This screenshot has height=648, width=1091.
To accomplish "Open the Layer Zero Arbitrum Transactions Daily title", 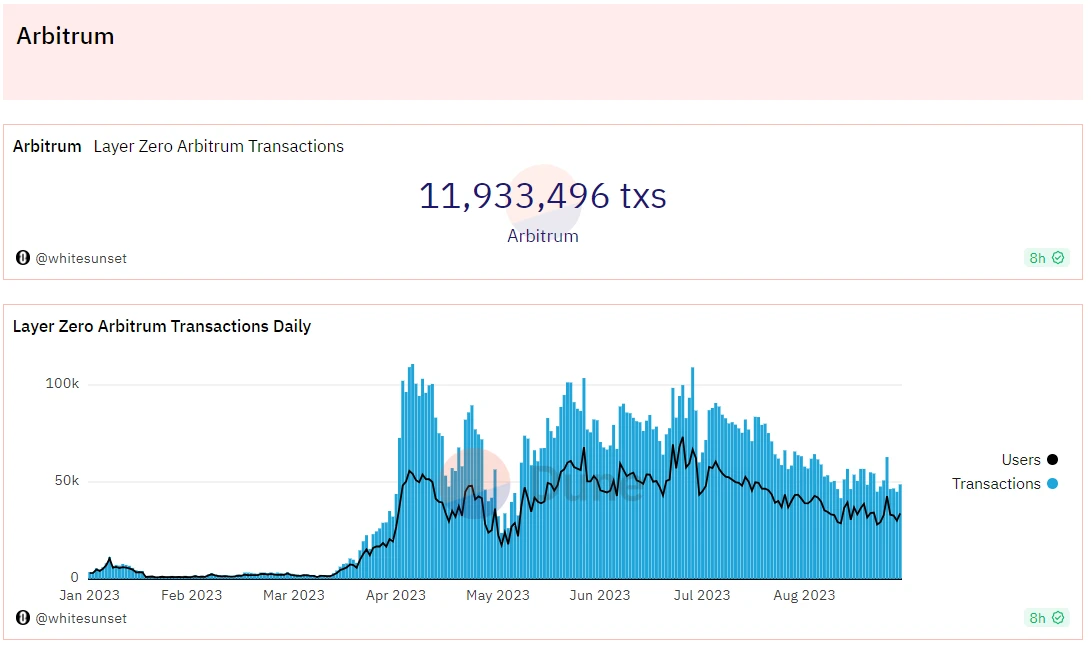I will point(161,326).
